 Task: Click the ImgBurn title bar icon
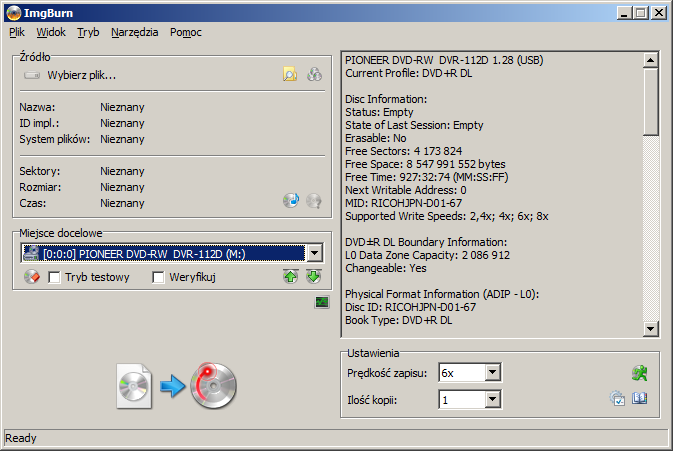[14, 13]
